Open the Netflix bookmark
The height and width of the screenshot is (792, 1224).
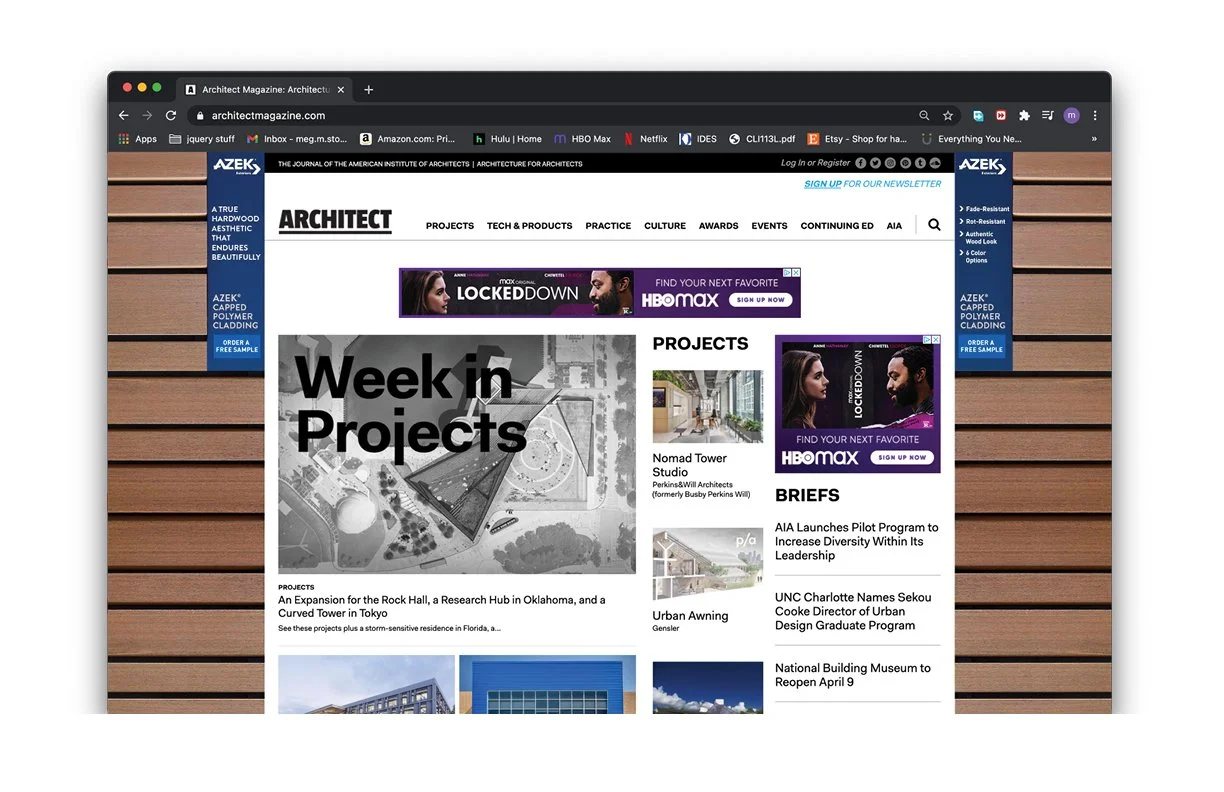coord(646,139)
